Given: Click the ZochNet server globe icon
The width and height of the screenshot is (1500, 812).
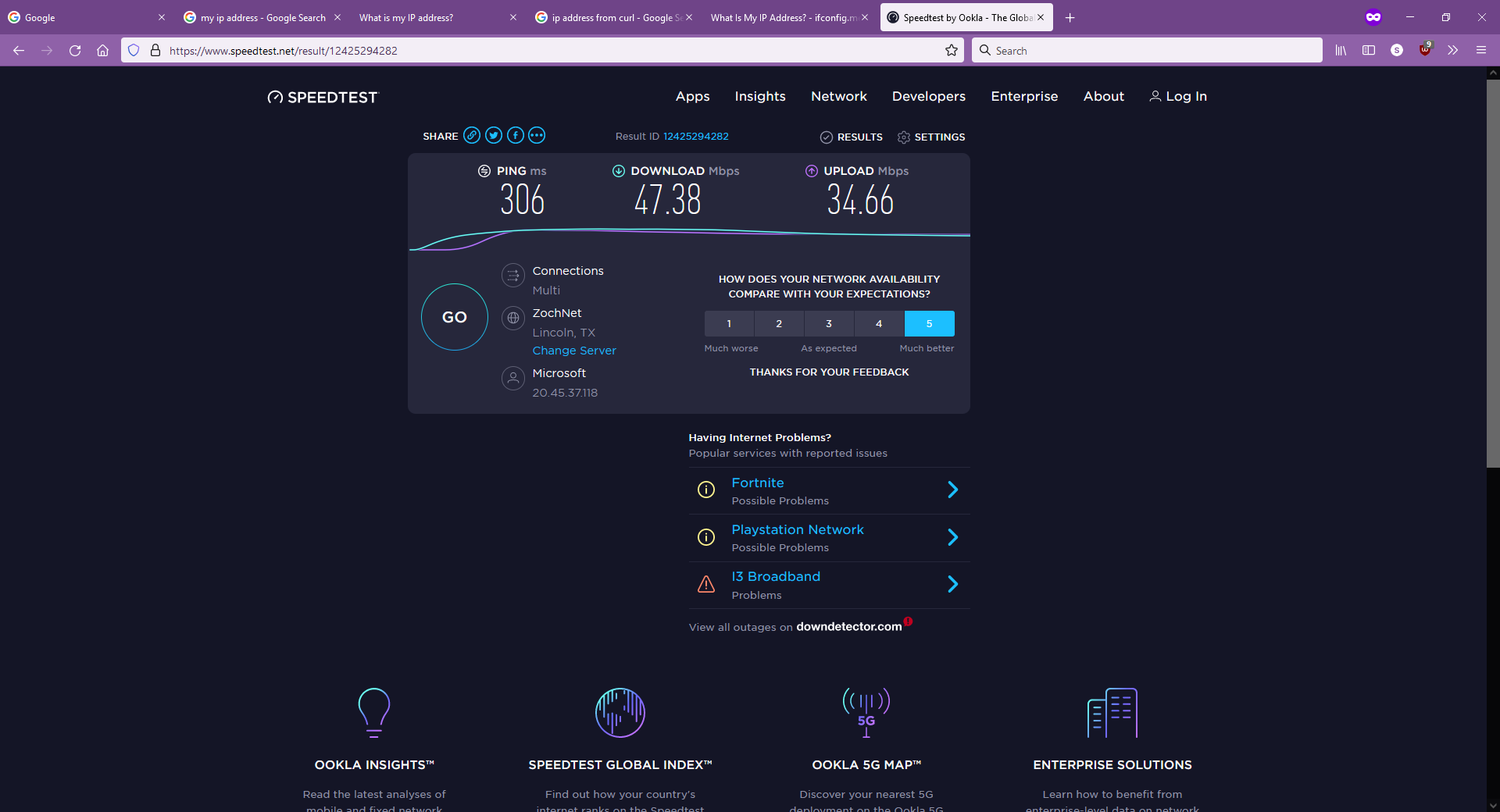Looking at the screenshot, I should point(512,318).
